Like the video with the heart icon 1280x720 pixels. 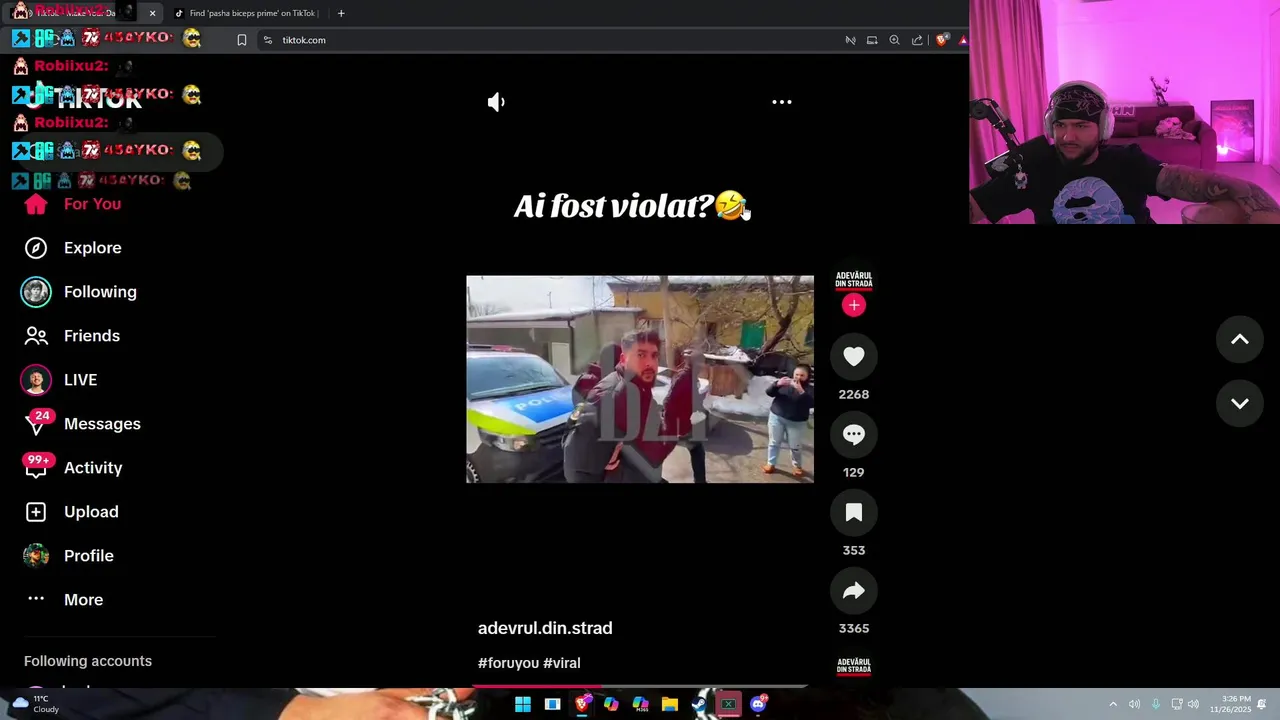[x=854, y=357]
